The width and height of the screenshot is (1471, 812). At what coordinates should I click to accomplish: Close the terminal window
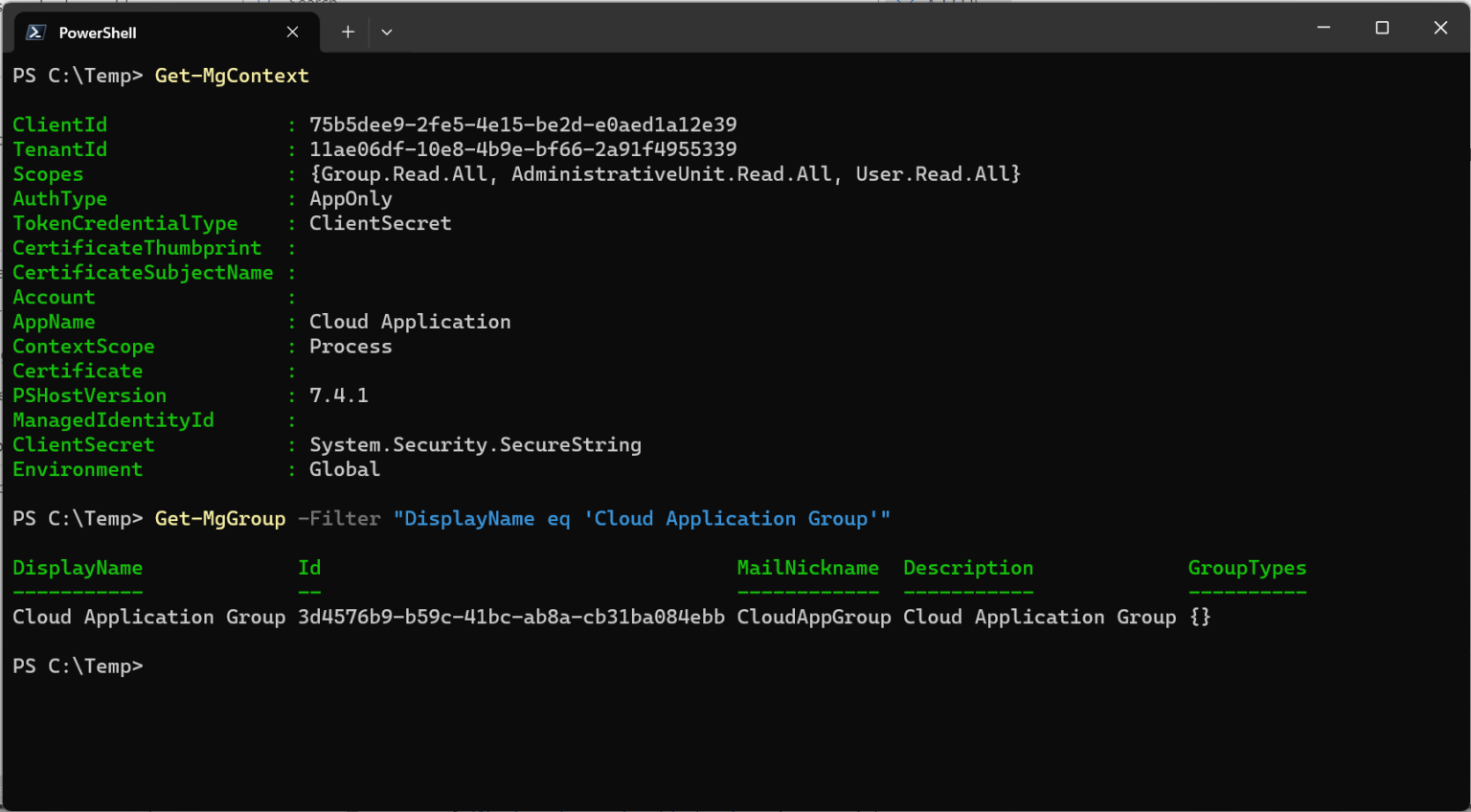pos(1440,28)
